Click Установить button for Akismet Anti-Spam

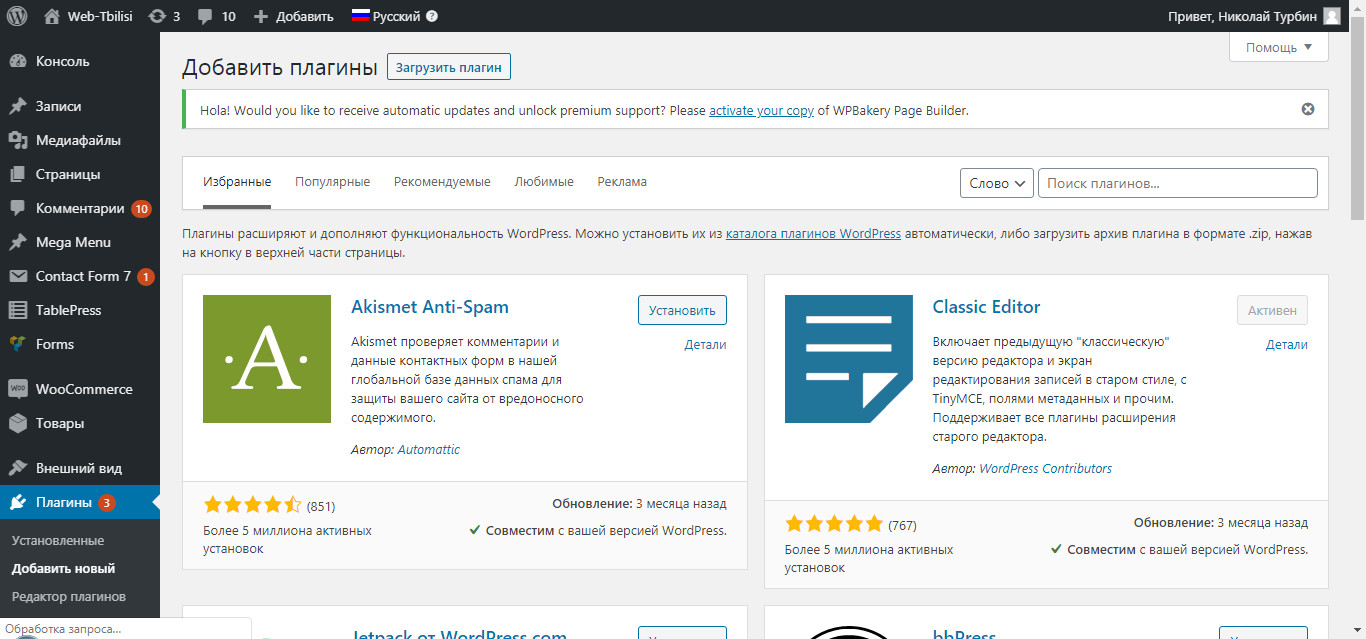click(682, 310)
